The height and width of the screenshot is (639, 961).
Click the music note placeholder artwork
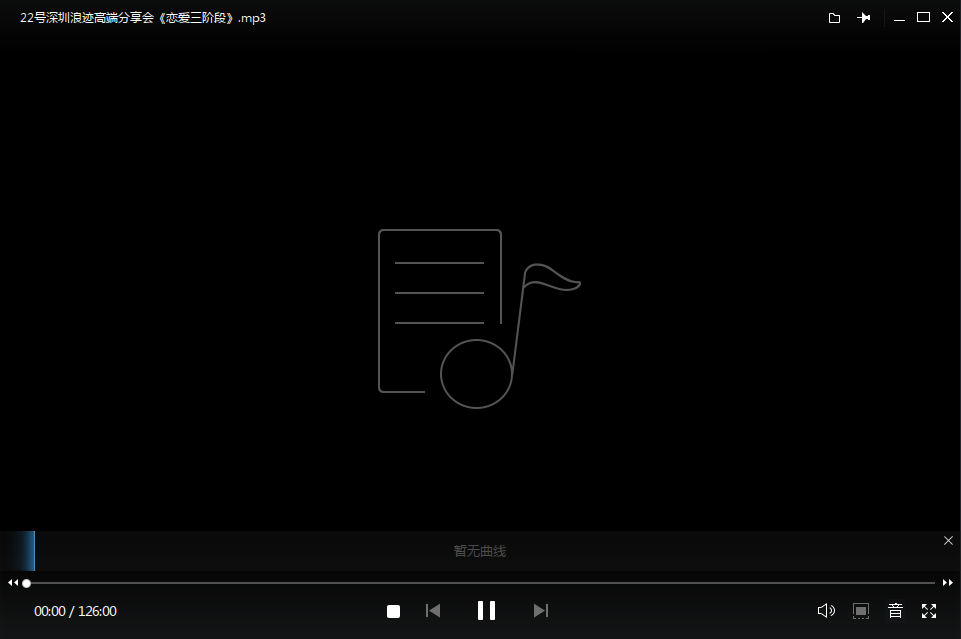point(479,319)
